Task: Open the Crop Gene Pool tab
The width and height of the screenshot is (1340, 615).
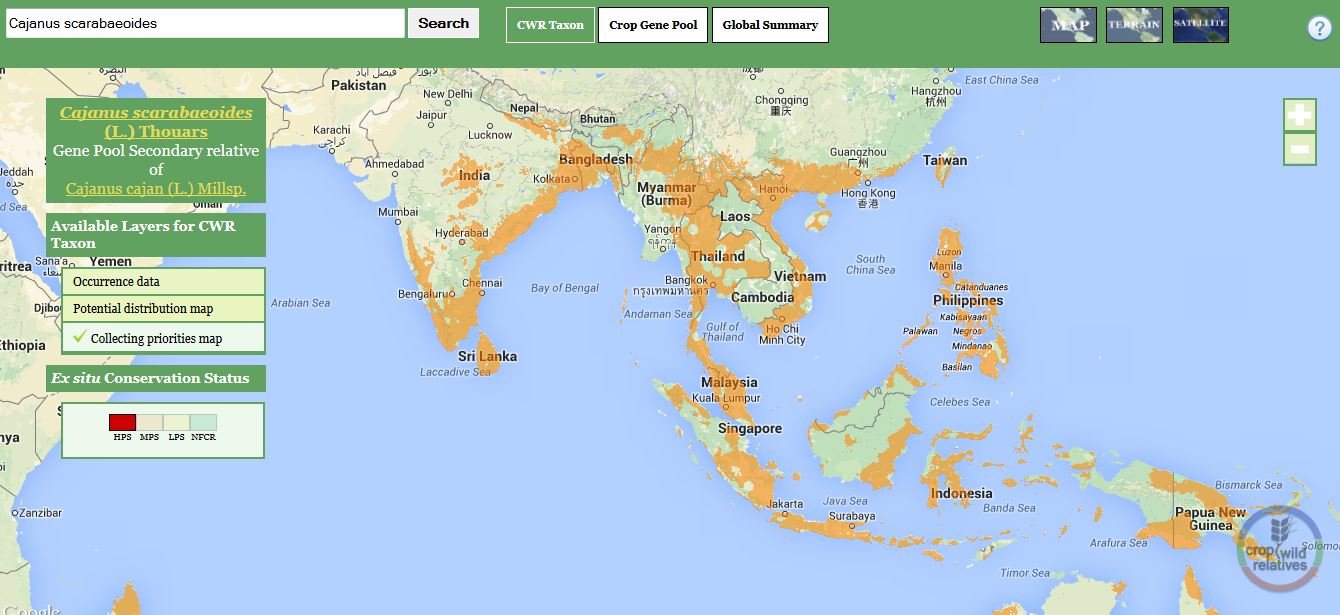Action: (x=653, y=25)
